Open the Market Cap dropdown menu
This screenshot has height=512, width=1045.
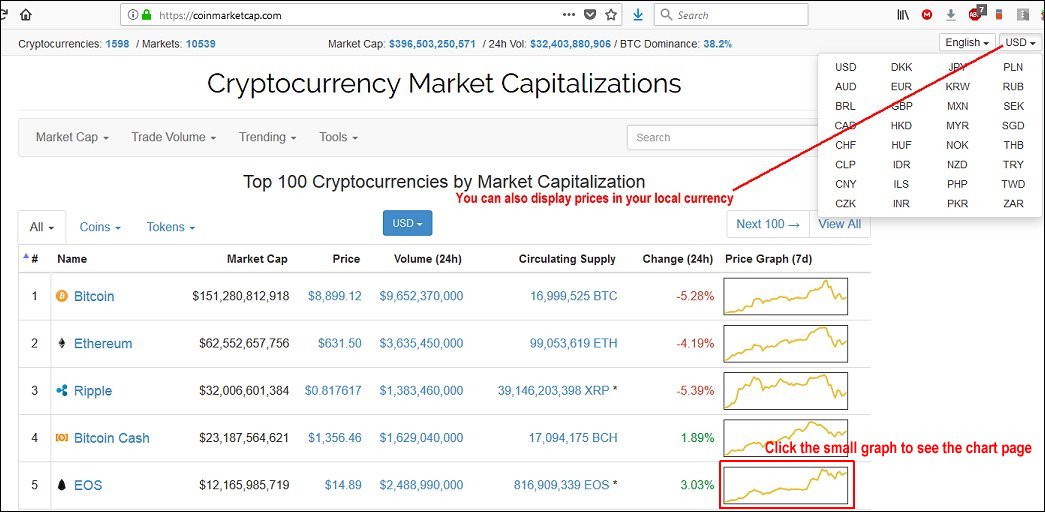click(72, 137)
